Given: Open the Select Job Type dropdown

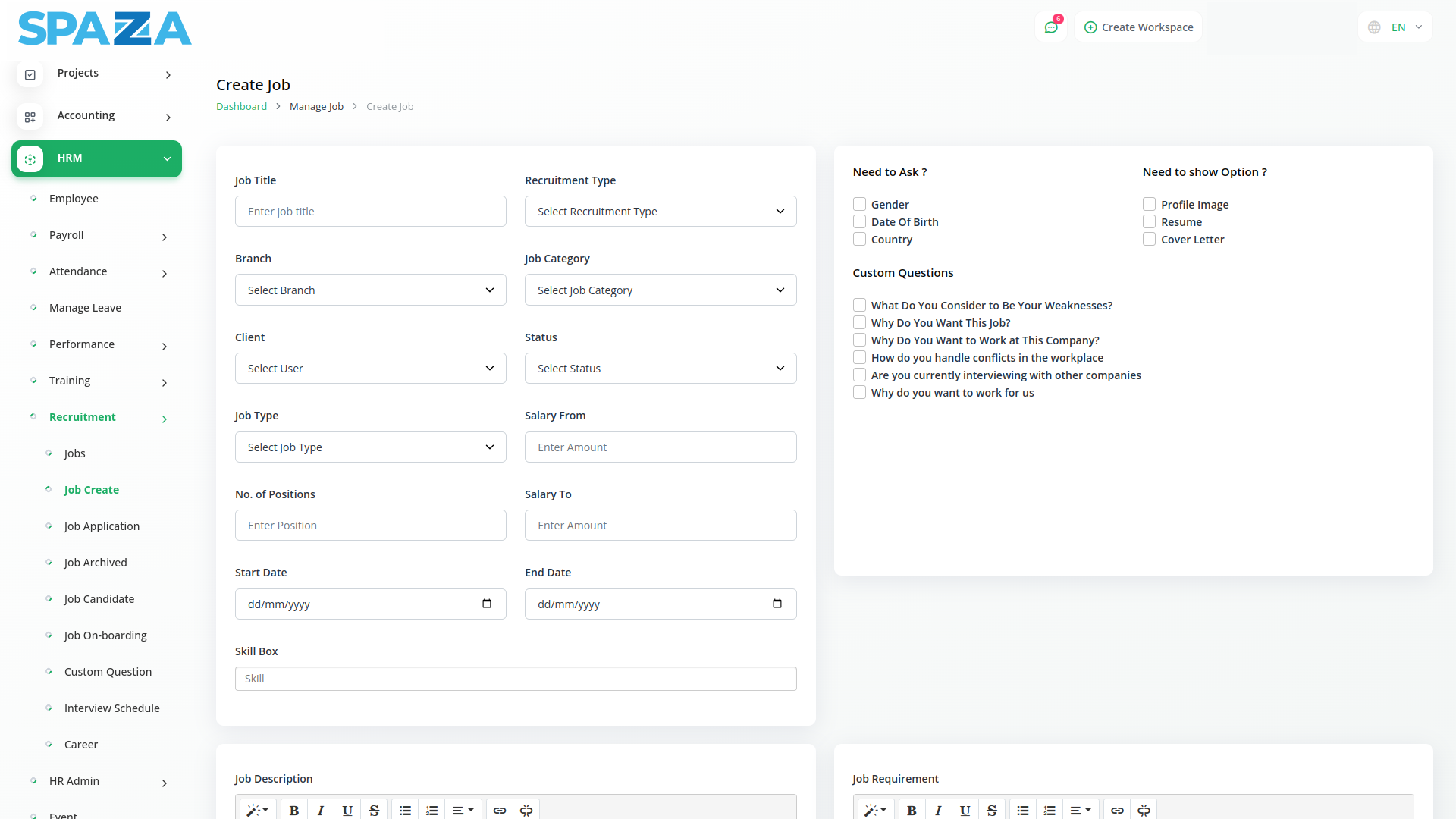Looking at the screenshot, I should 370,447.
